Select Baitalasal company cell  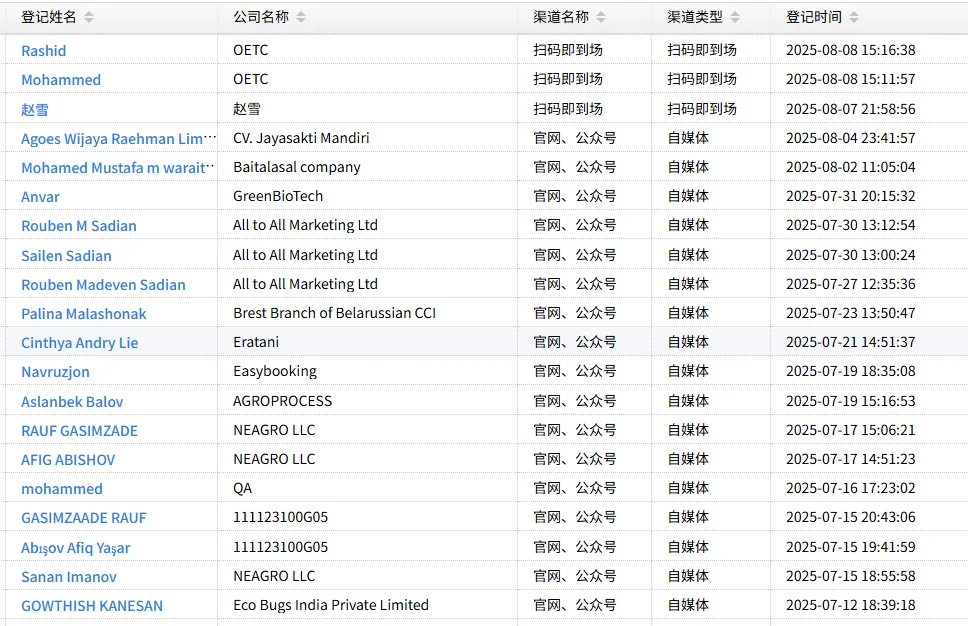(296, 167)
